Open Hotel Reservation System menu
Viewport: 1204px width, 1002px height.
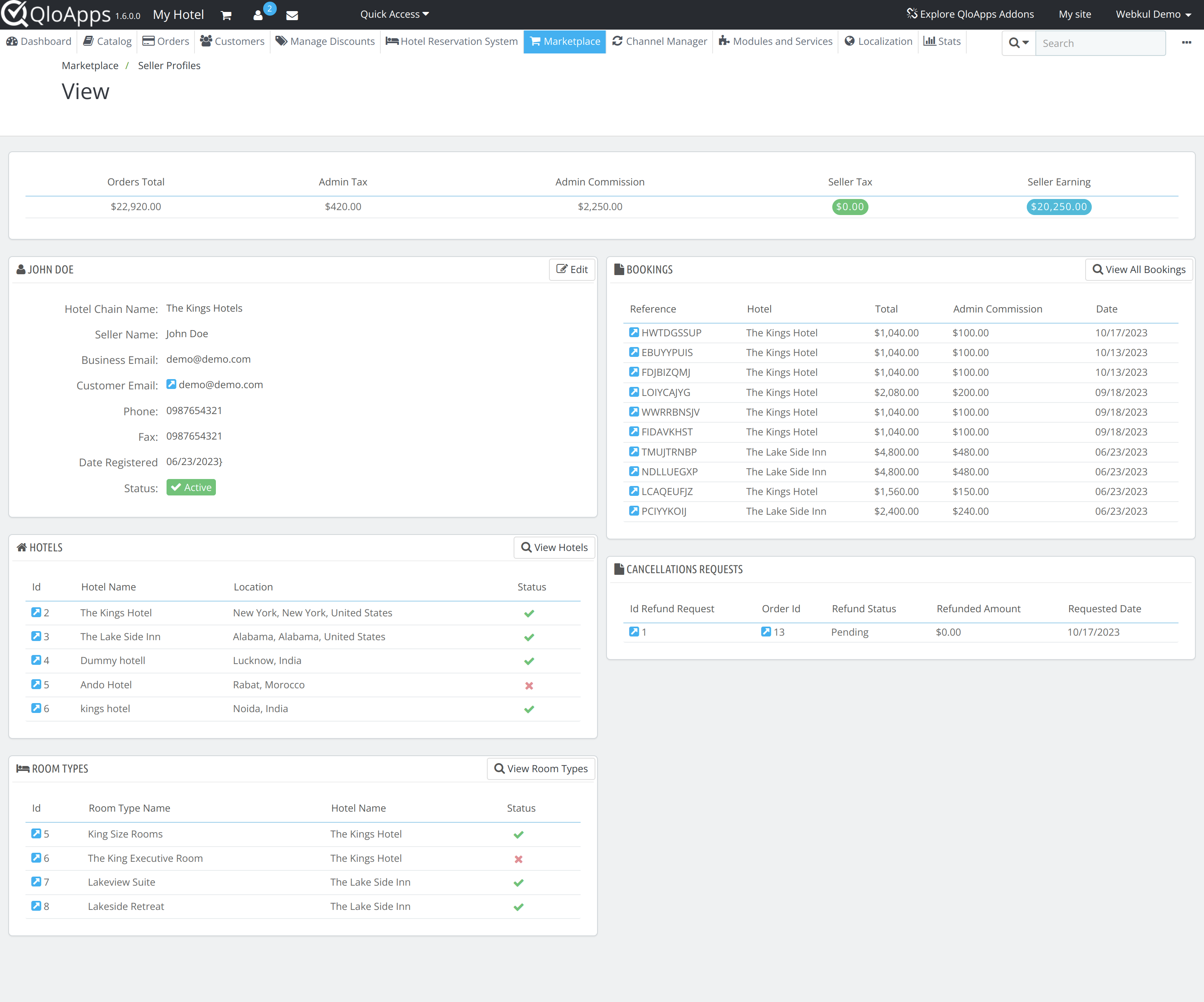click(x=452, y=41)
